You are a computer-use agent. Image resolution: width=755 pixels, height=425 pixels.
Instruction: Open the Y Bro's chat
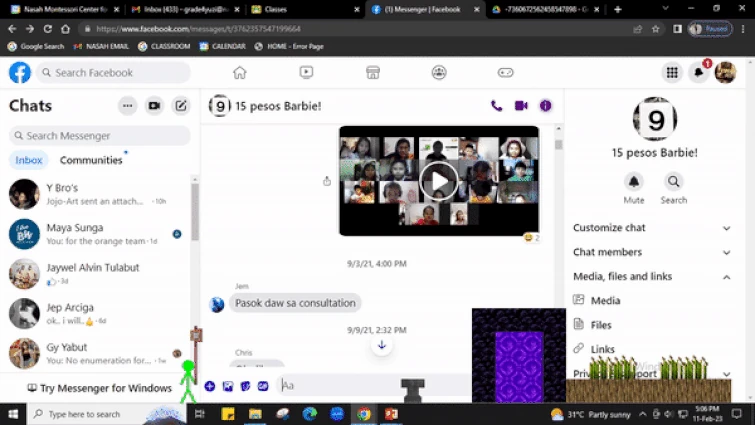click(x=96, y=194)
